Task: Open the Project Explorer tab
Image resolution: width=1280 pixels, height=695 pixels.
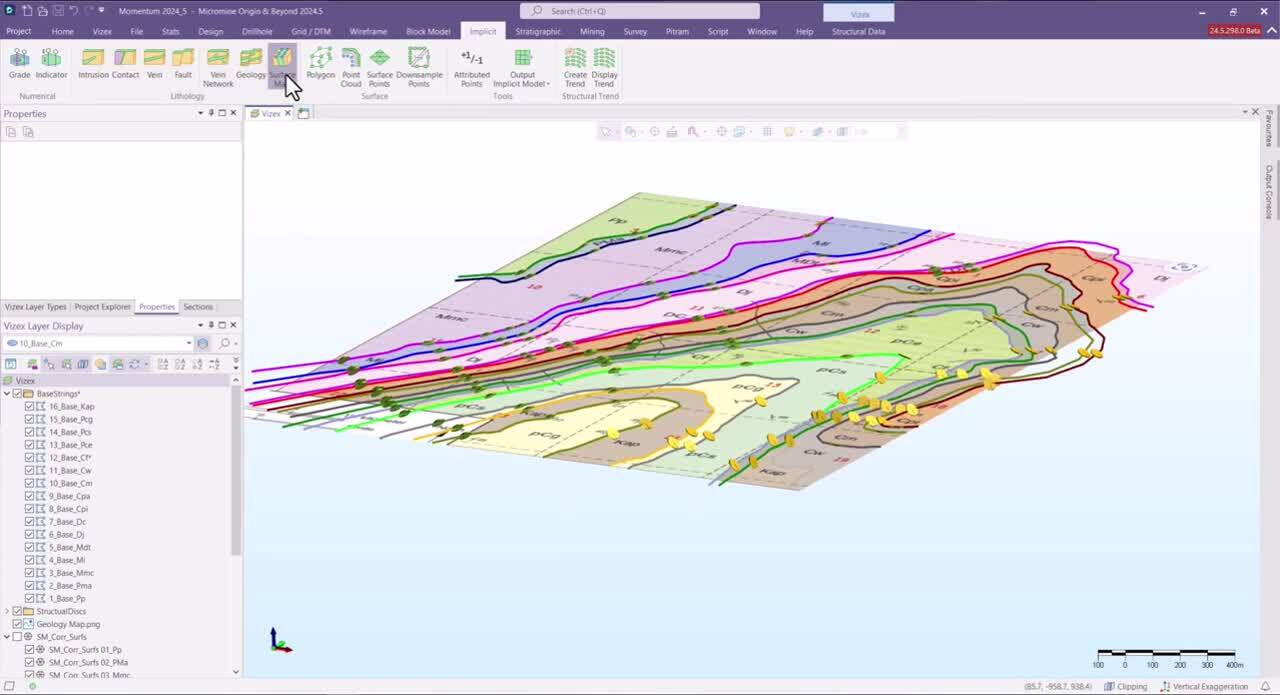Action: tap(102, 307)
